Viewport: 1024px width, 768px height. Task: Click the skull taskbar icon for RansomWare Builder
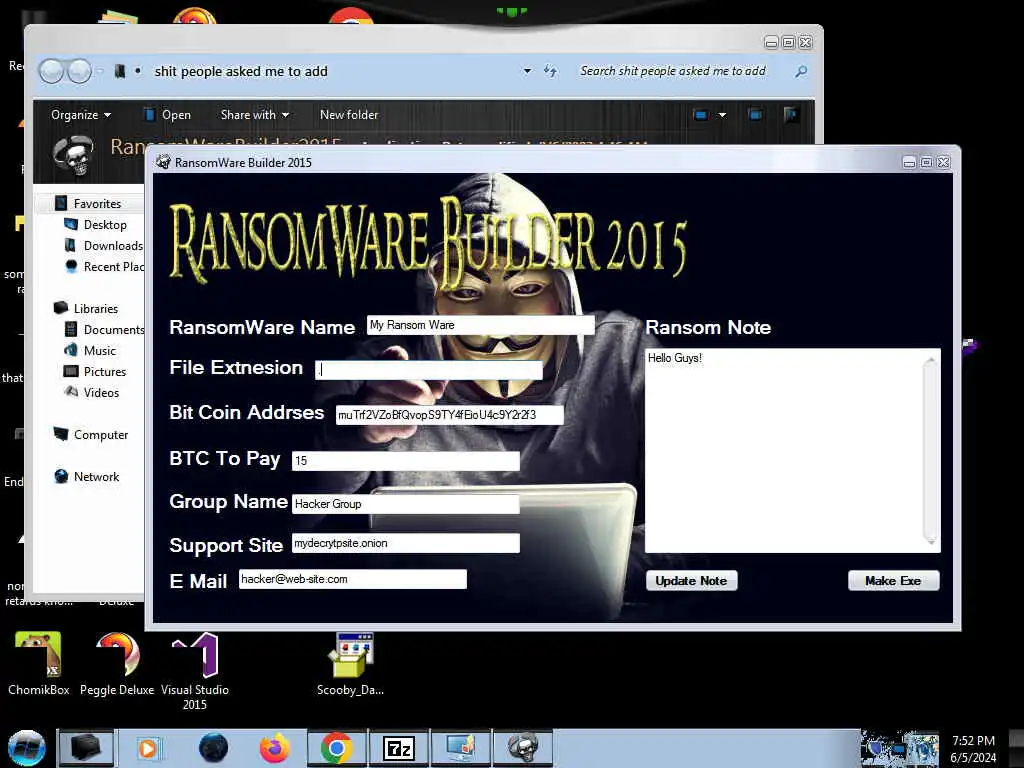[522, 748]
